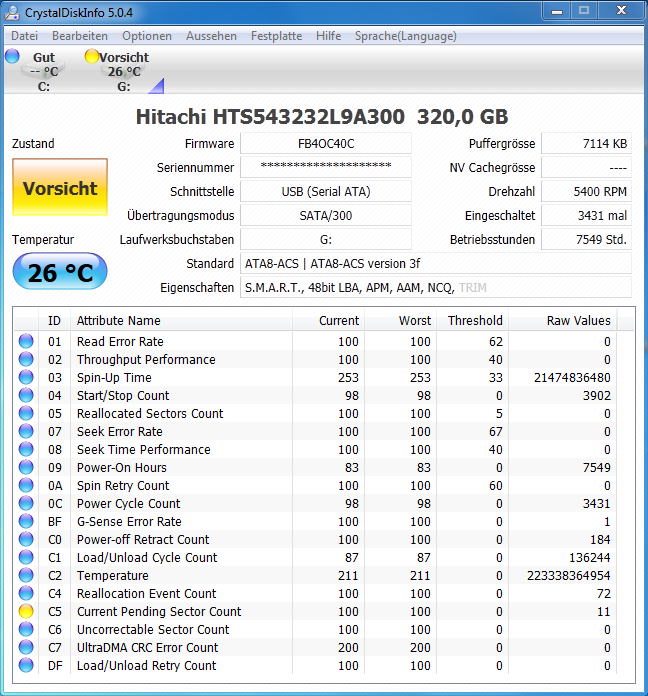Select the Reallocation Event Count attribute name
This screenshot has width=648, height=696.
pos(146,593)
